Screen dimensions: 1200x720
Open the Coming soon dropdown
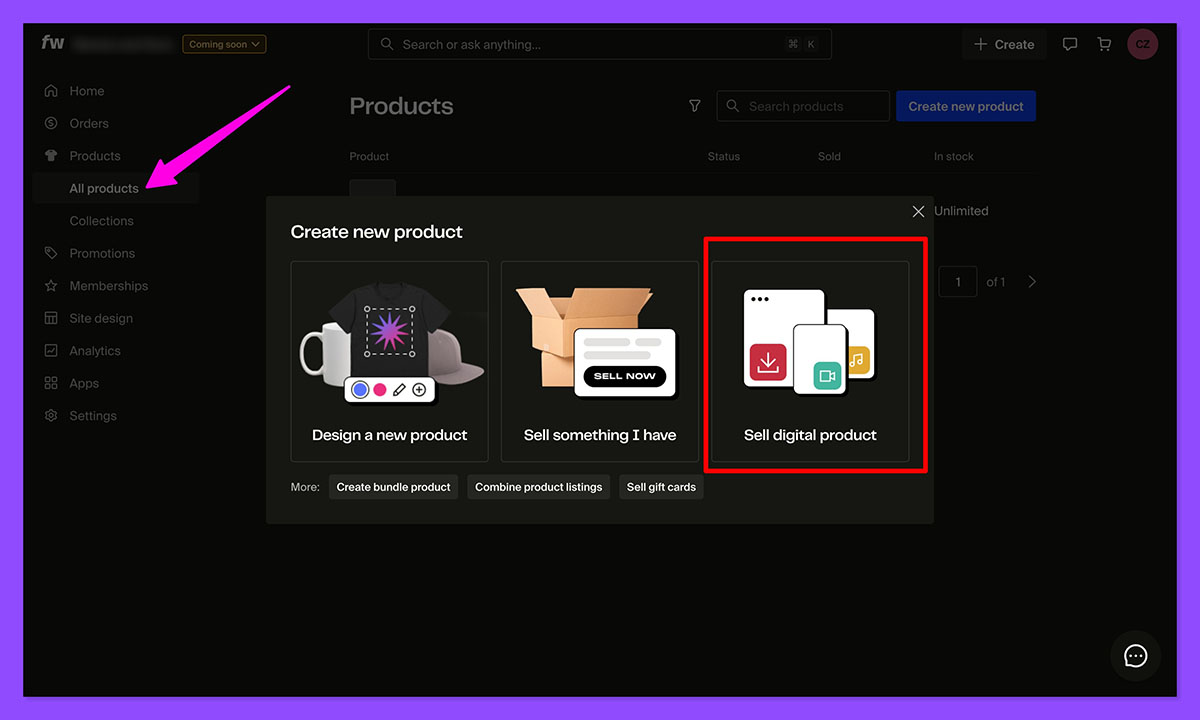[x=224, y=44]
